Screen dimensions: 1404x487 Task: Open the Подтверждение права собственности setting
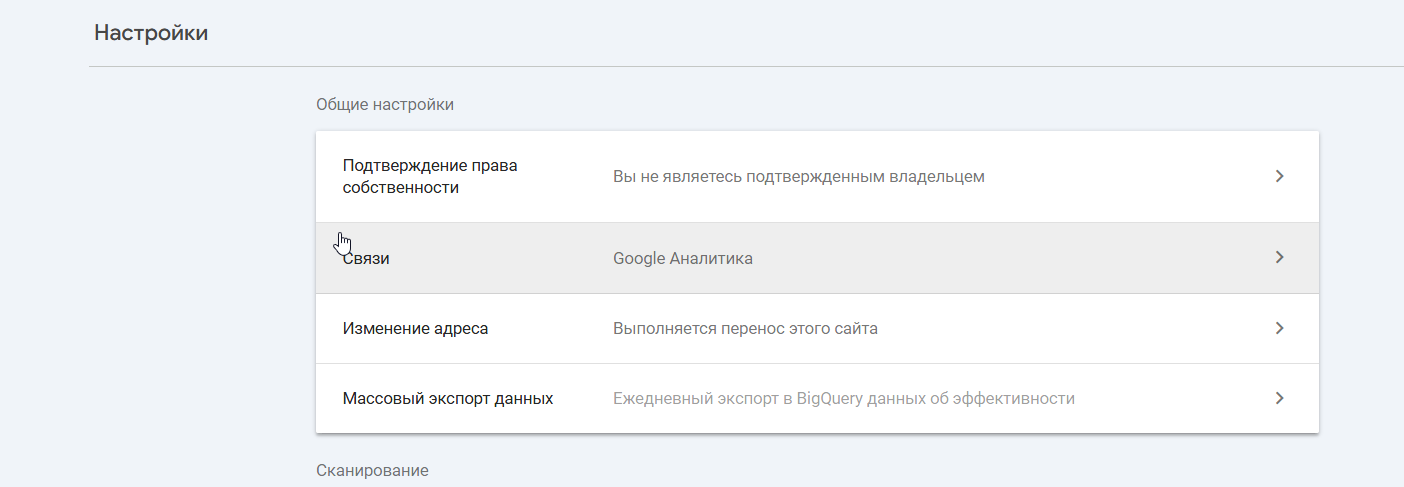[x=430, y=176]
